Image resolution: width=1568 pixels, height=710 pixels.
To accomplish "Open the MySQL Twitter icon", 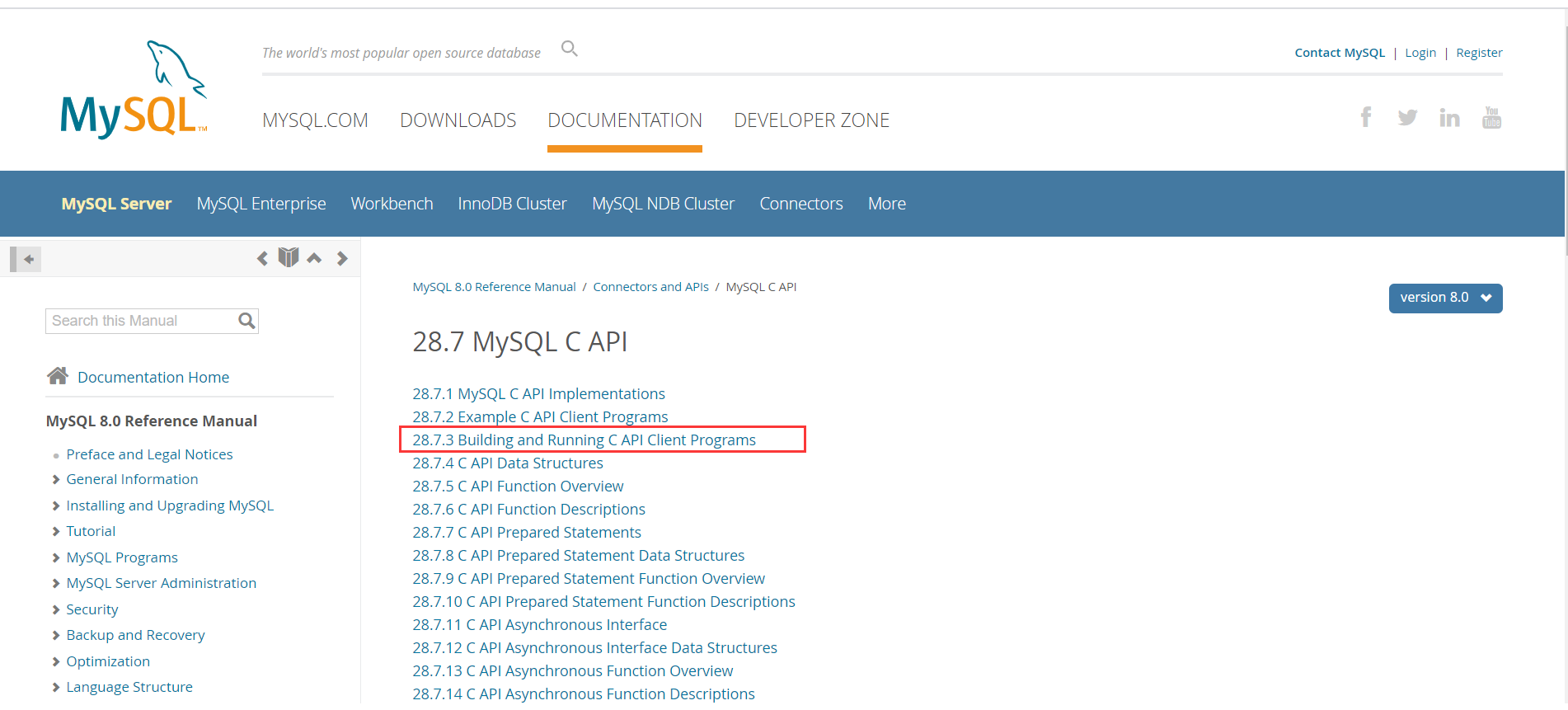I will [1408, 117].
